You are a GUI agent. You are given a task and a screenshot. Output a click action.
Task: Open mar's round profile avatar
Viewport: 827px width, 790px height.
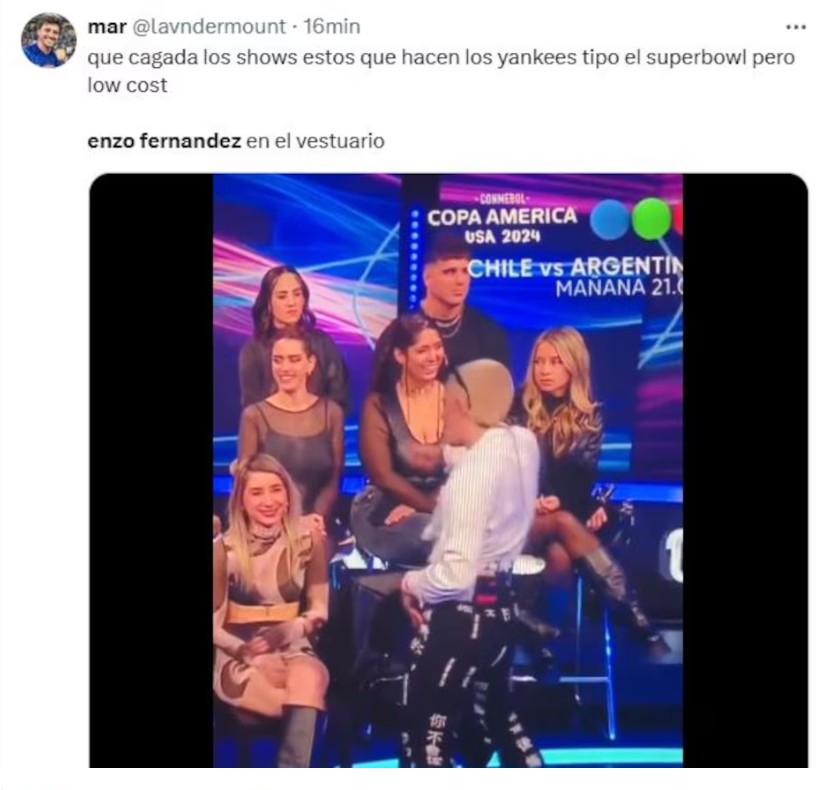click(48, 41)
